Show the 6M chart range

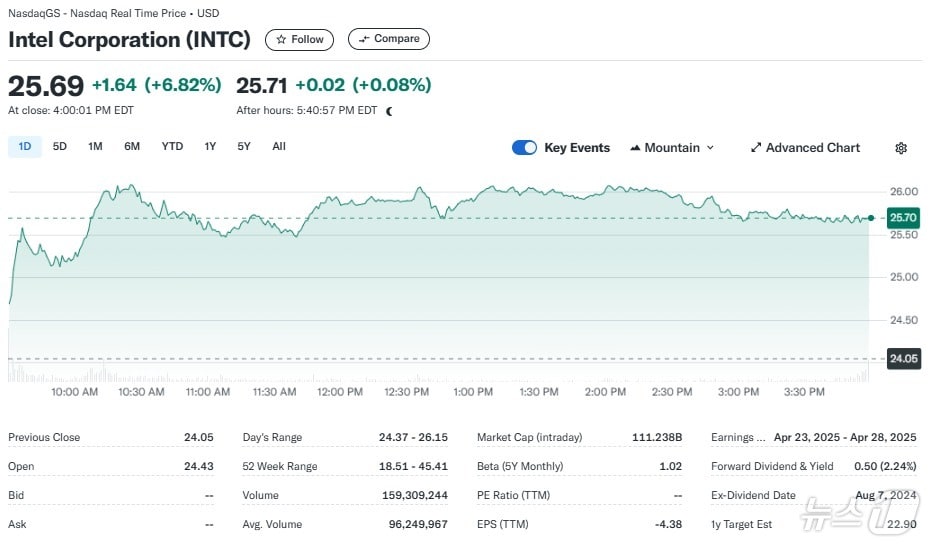132,147
